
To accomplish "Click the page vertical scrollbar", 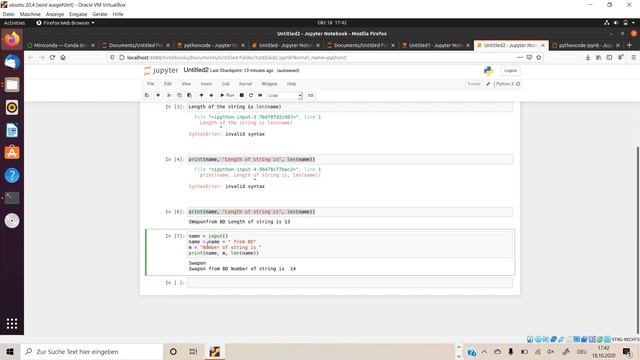I will coord(638,239).
